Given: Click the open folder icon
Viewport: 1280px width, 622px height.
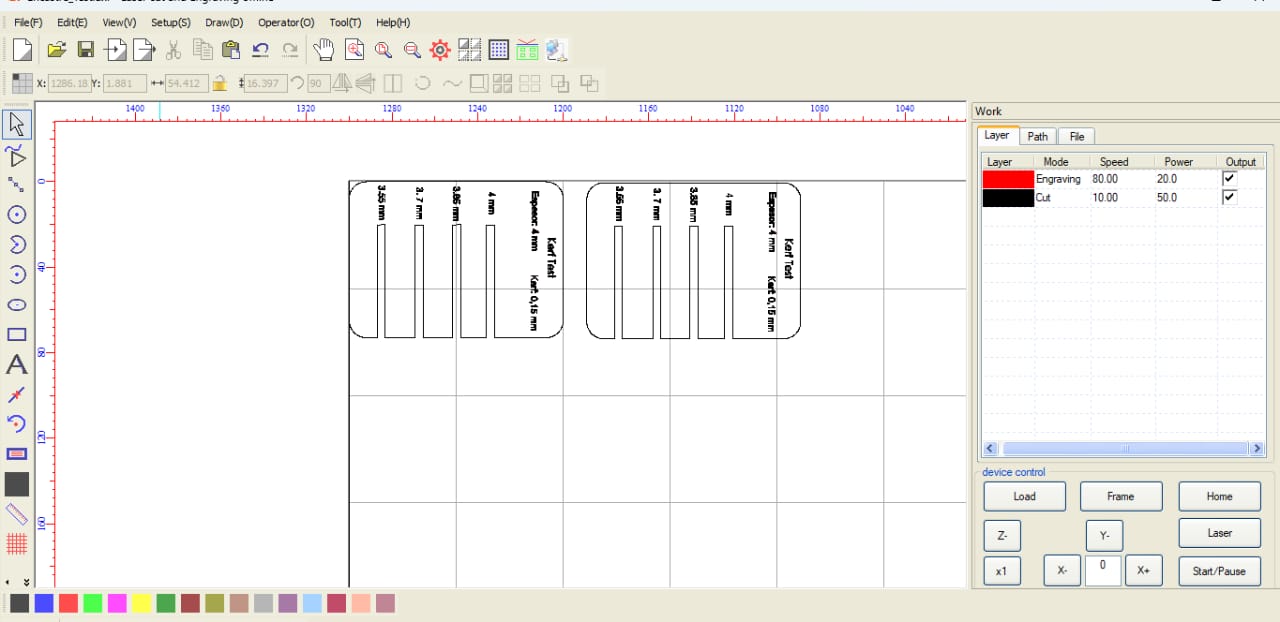Looking at the screenshot, I should [x=57, y=49].
